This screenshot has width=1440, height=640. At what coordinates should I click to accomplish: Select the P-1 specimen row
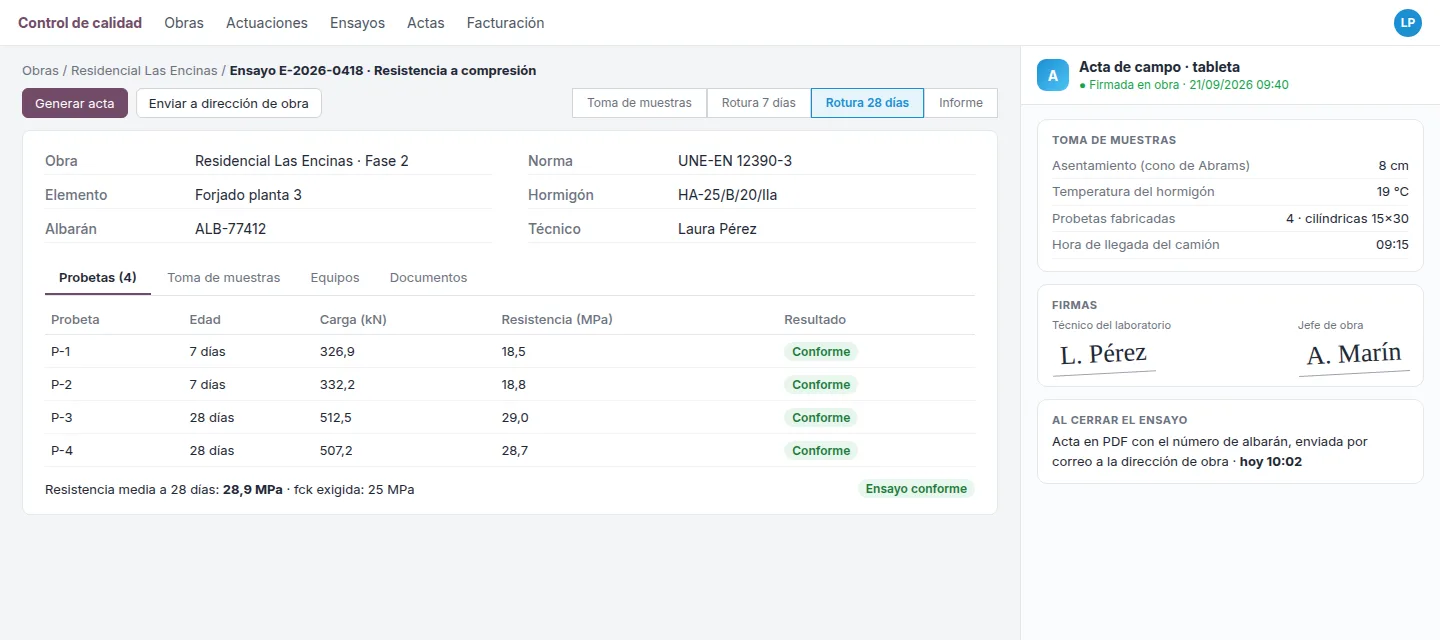point(510,352)
